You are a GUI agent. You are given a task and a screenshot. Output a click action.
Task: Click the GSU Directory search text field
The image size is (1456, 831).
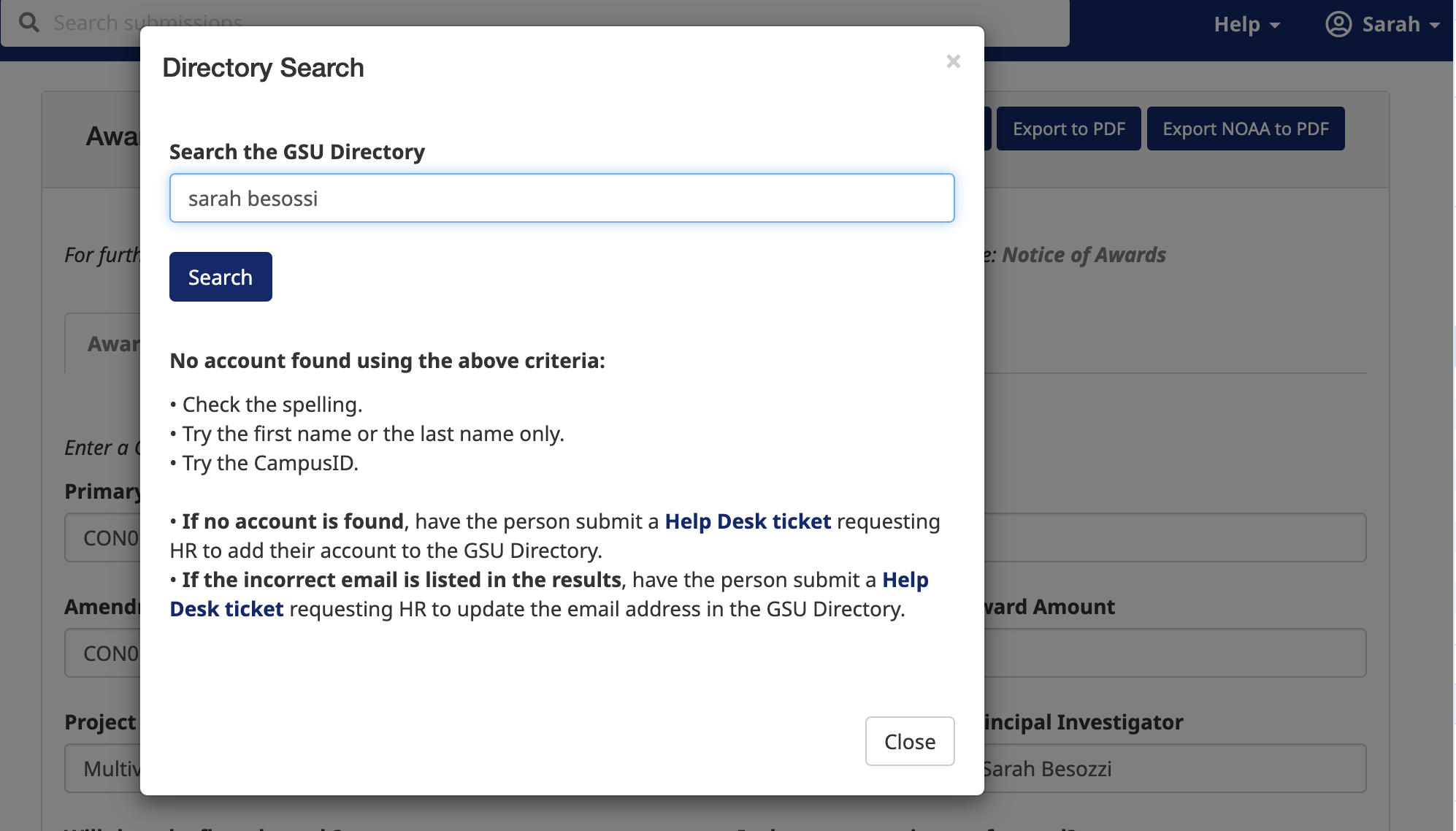[562, 197]
